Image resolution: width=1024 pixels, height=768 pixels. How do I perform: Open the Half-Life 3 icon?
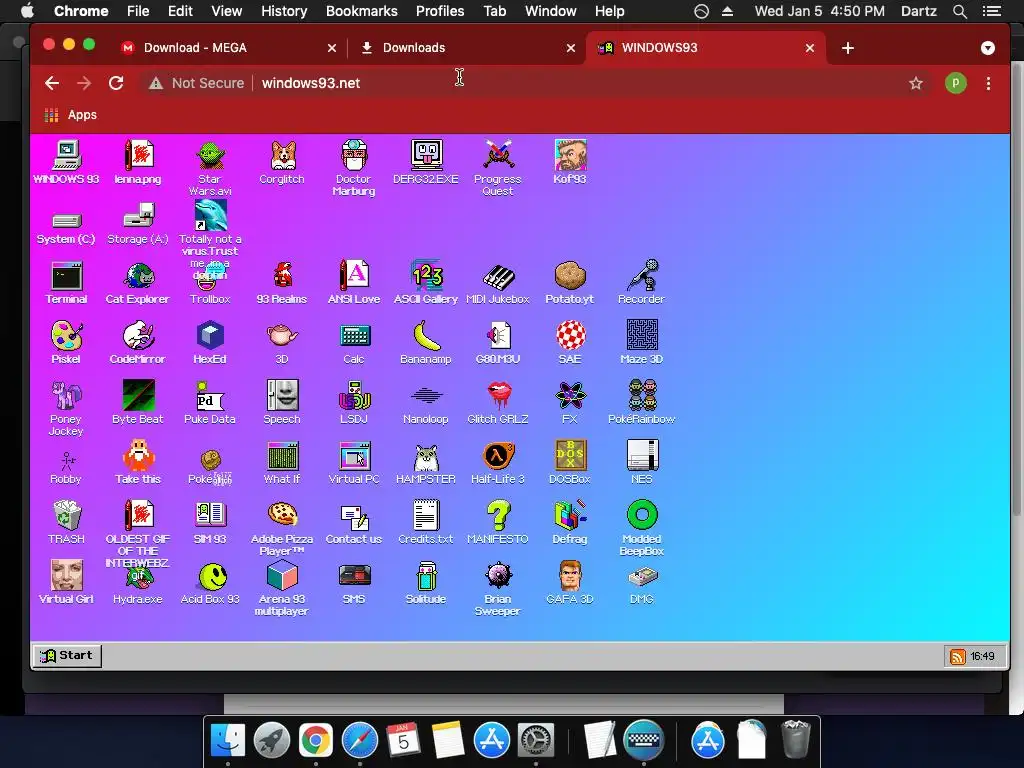pos(498,463)
